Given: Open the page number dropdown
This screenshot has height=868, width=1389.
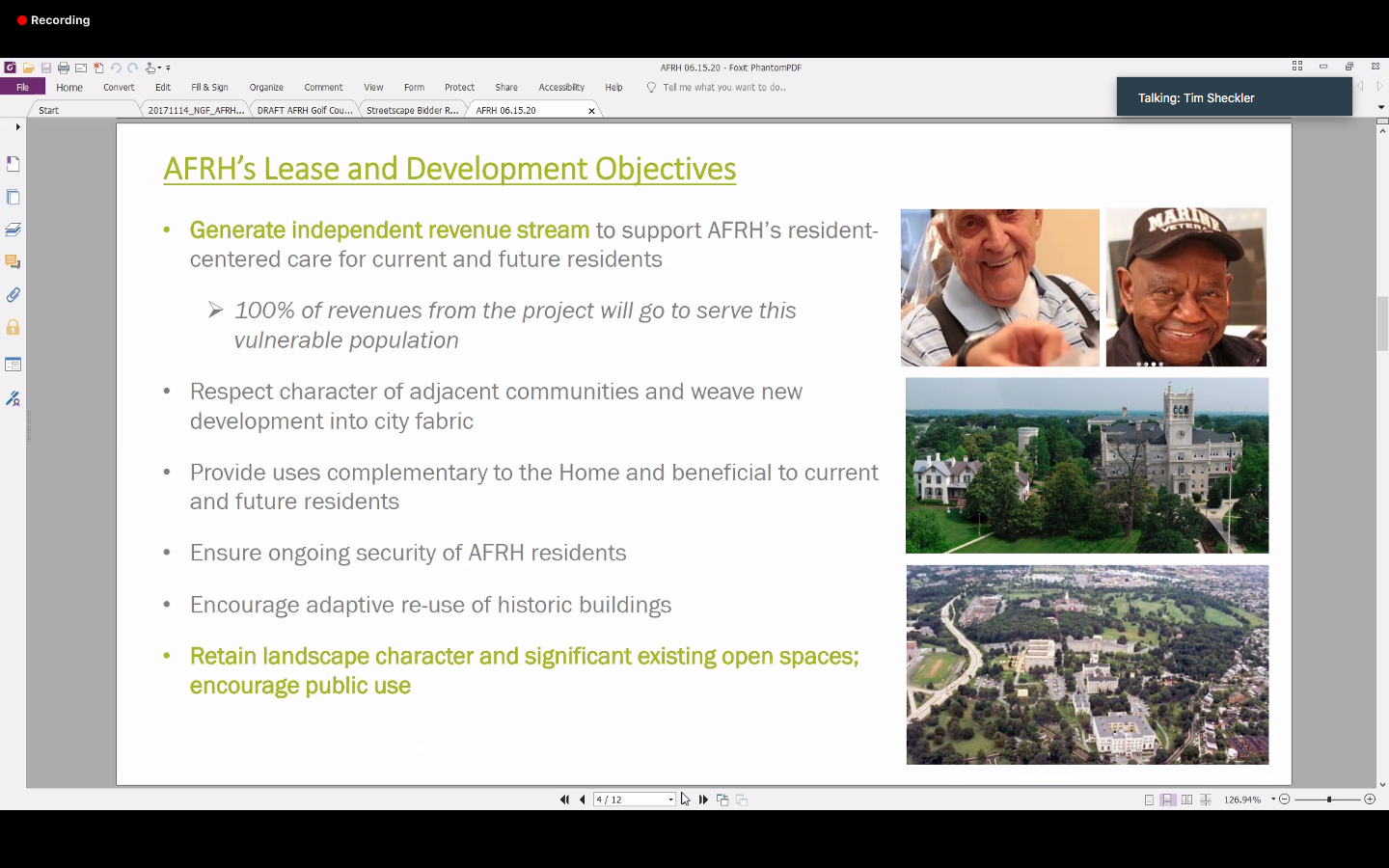Looking at the screenshot, I should tap(671, 800).
